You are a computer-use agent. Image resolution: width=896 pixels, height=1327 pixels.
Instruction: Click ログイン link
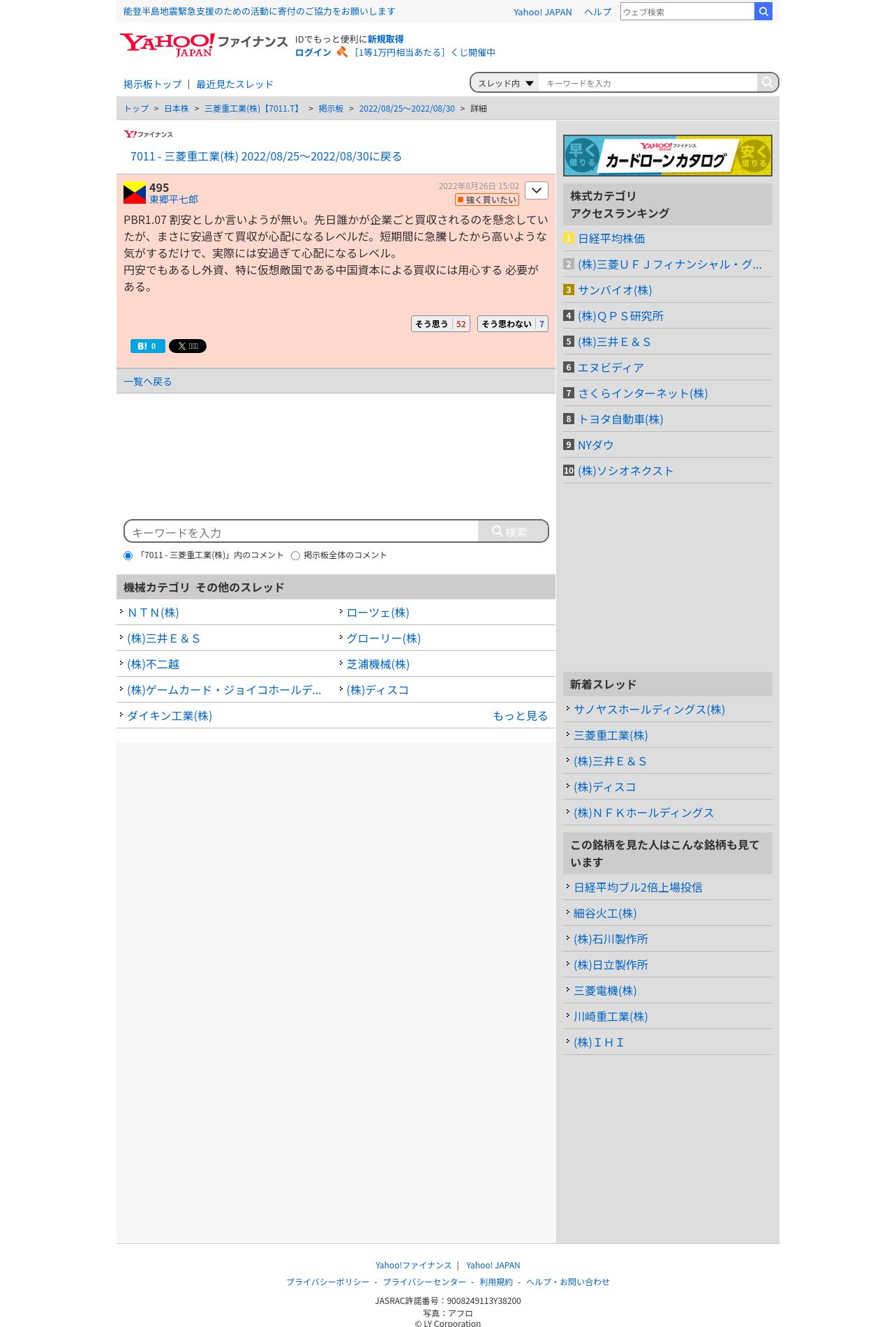313,52
